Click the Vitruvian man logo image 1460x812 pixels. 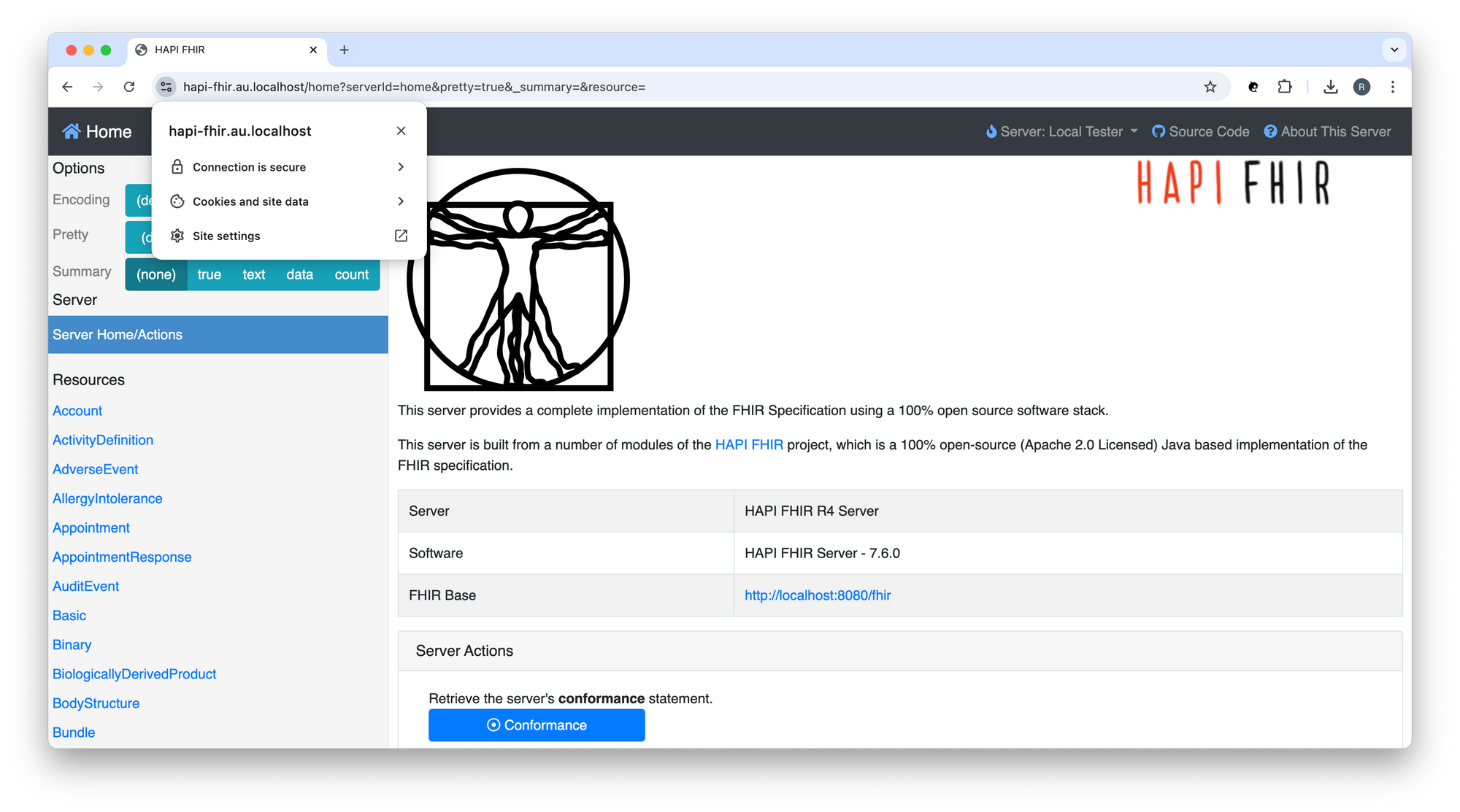(x=518, y=279)
